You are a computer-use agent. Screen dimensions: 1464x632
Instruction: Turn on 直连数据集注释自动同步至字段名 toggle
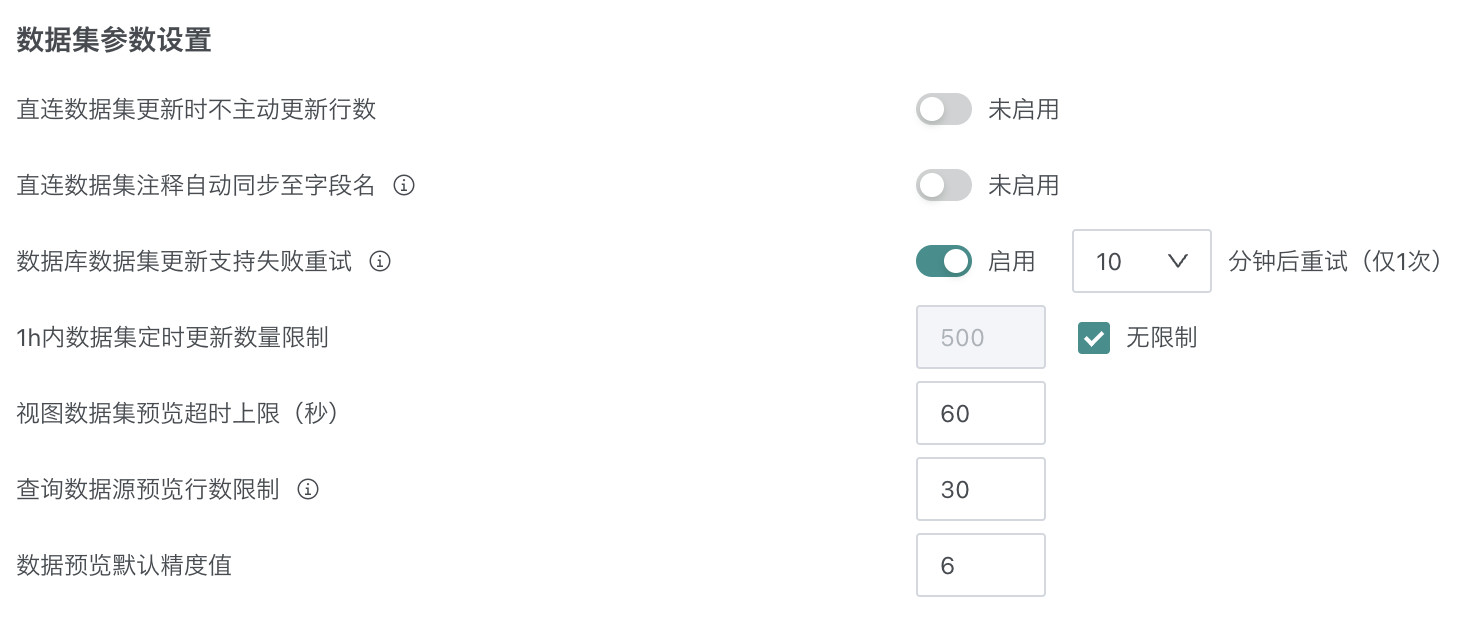pos(943,185)
